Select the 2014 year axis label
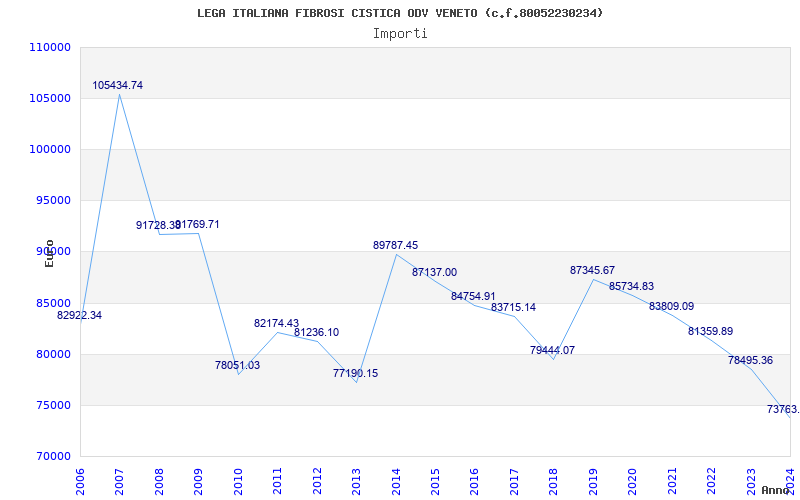The width and height of the screenshot is (800, 500). [x=396, y=480]
